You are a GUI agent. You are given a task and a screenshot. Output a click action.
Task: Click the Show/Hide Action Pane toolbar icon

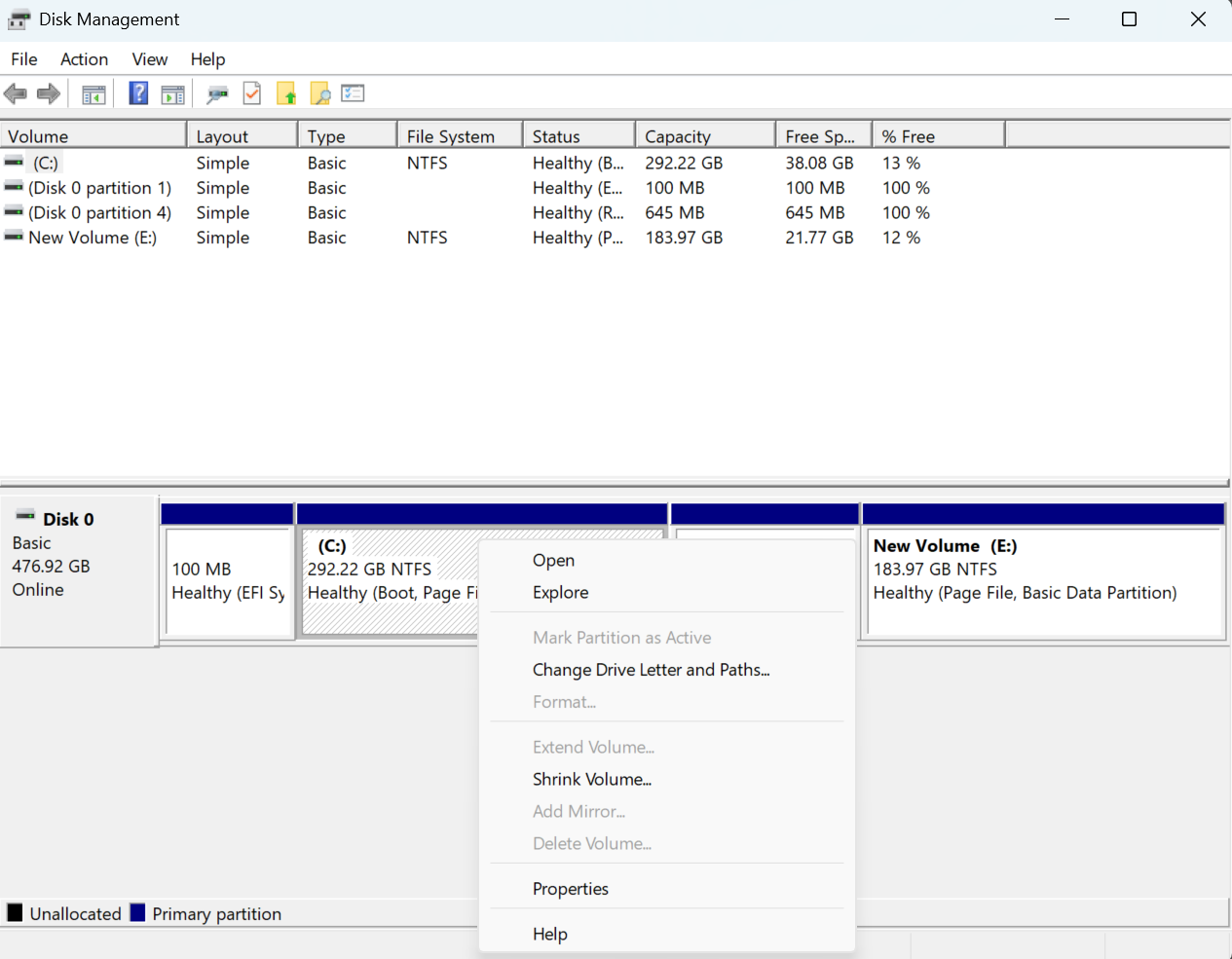172,94
